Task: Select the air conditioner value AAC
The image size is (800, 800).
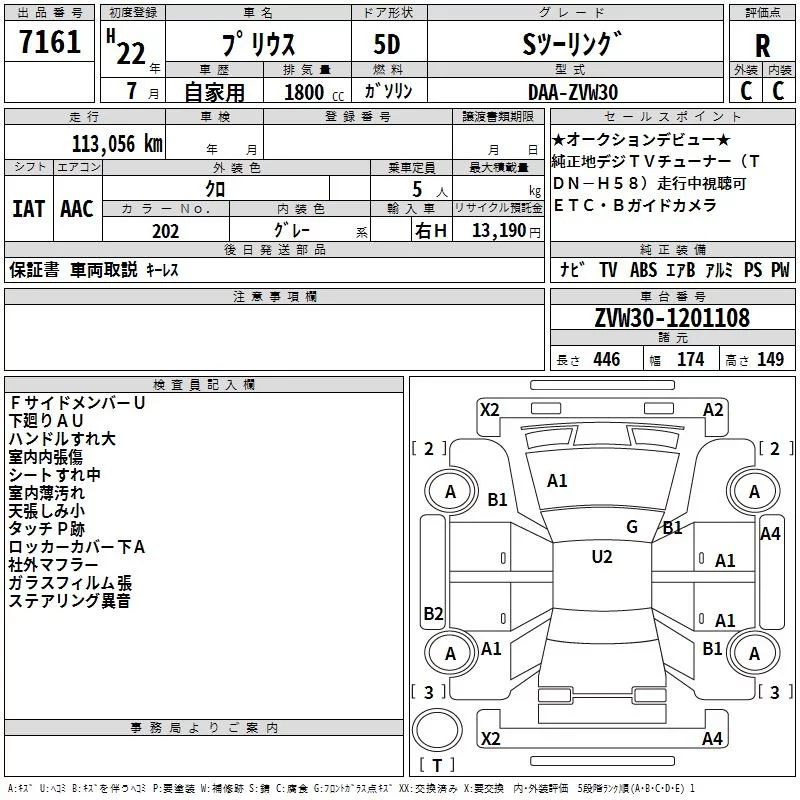Action: (77, 209)
